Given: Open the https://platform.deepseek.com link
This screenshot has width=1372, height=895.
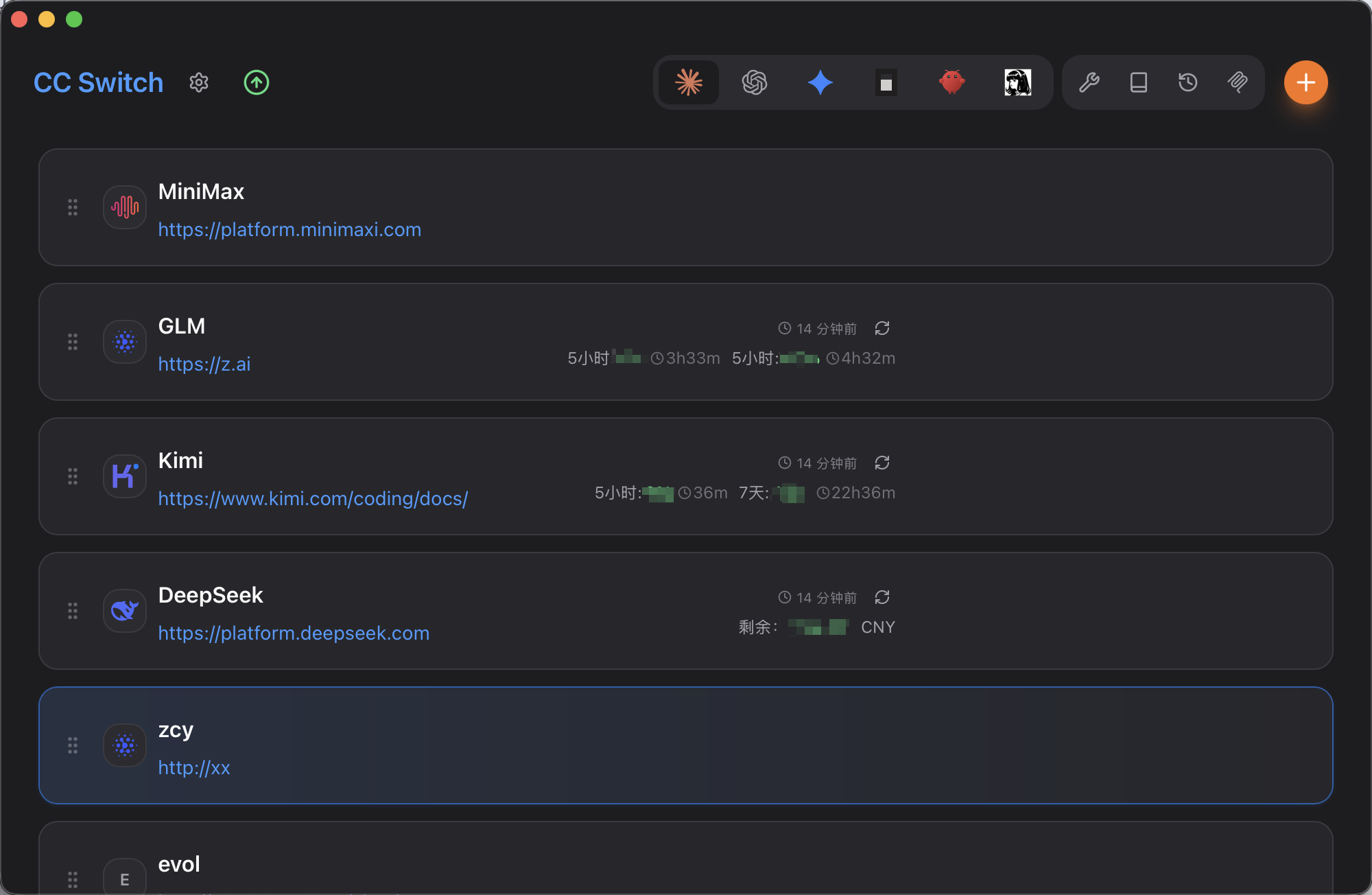Looking at the screenshot, I should tap(294, 633).
